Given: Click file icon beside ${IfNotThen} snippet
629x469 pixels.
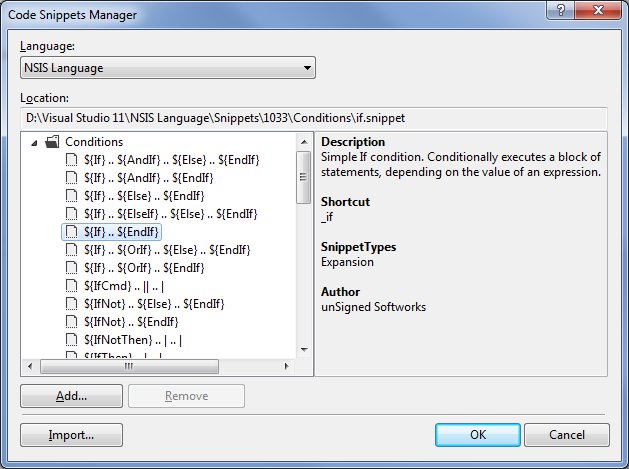Looking at the screenshot, I should [x=71, y=340].
